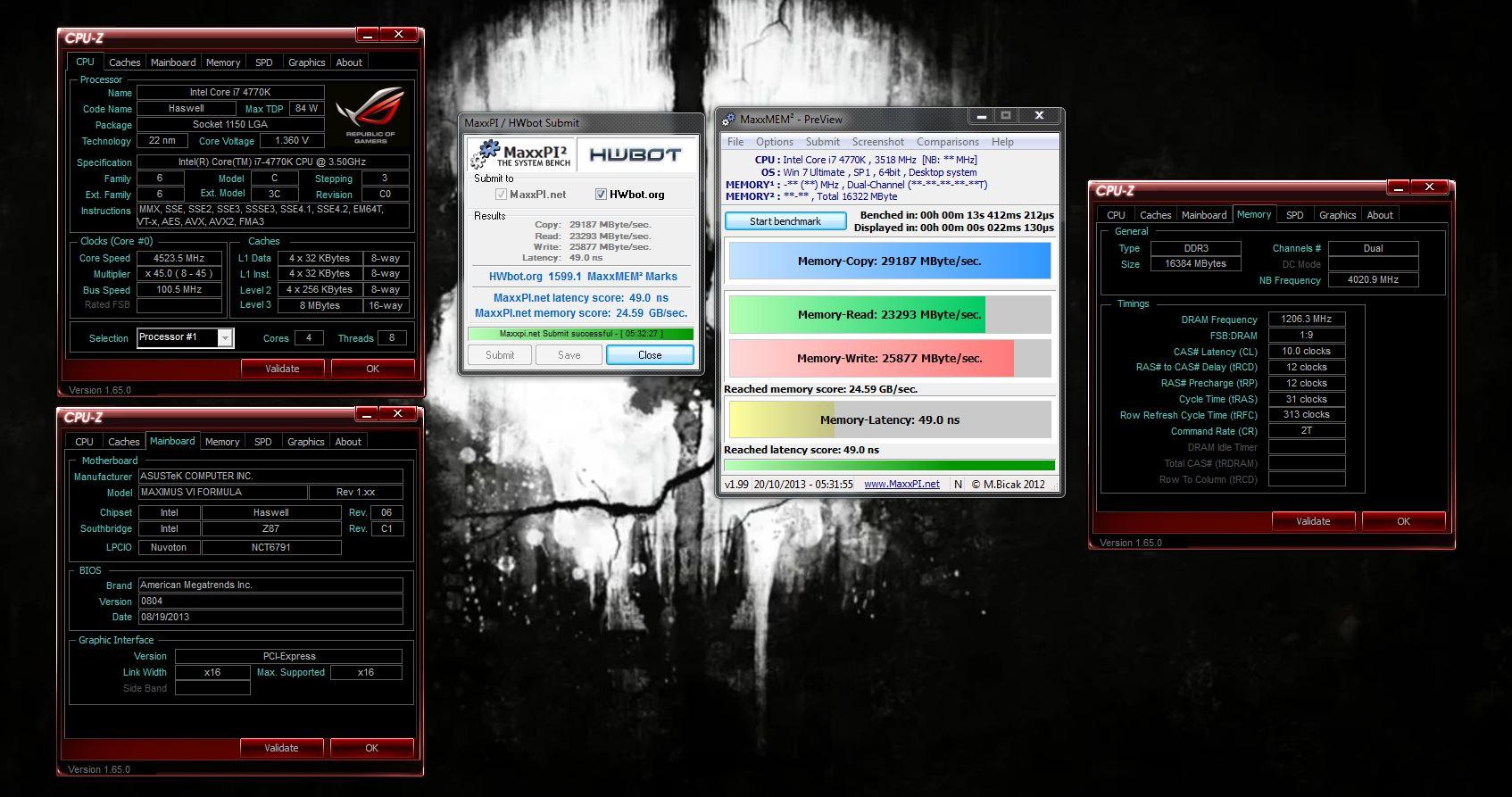Click Start benchmark in MaxxMEM
Screen dimensions: 1512x797
click(x=785, y=221)
